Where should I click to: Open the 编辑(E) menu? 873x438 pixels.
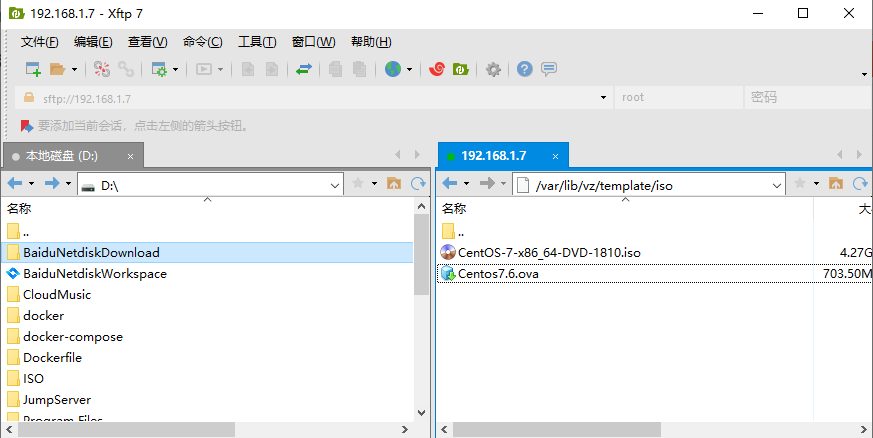pos(93,42)
